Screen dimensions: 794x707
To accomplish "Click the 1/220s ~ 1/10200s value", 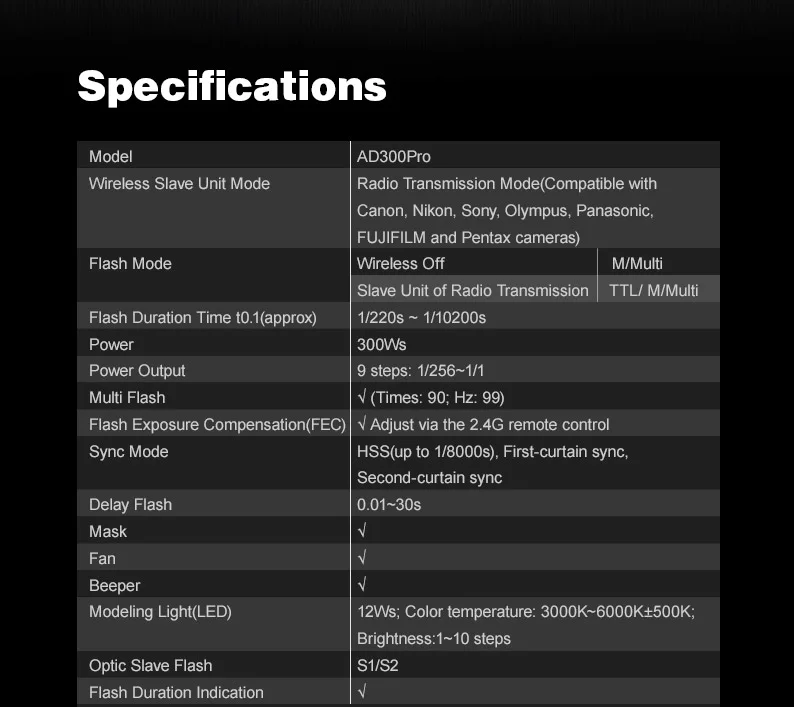I will pyautogui.click(x=421, y=317).
